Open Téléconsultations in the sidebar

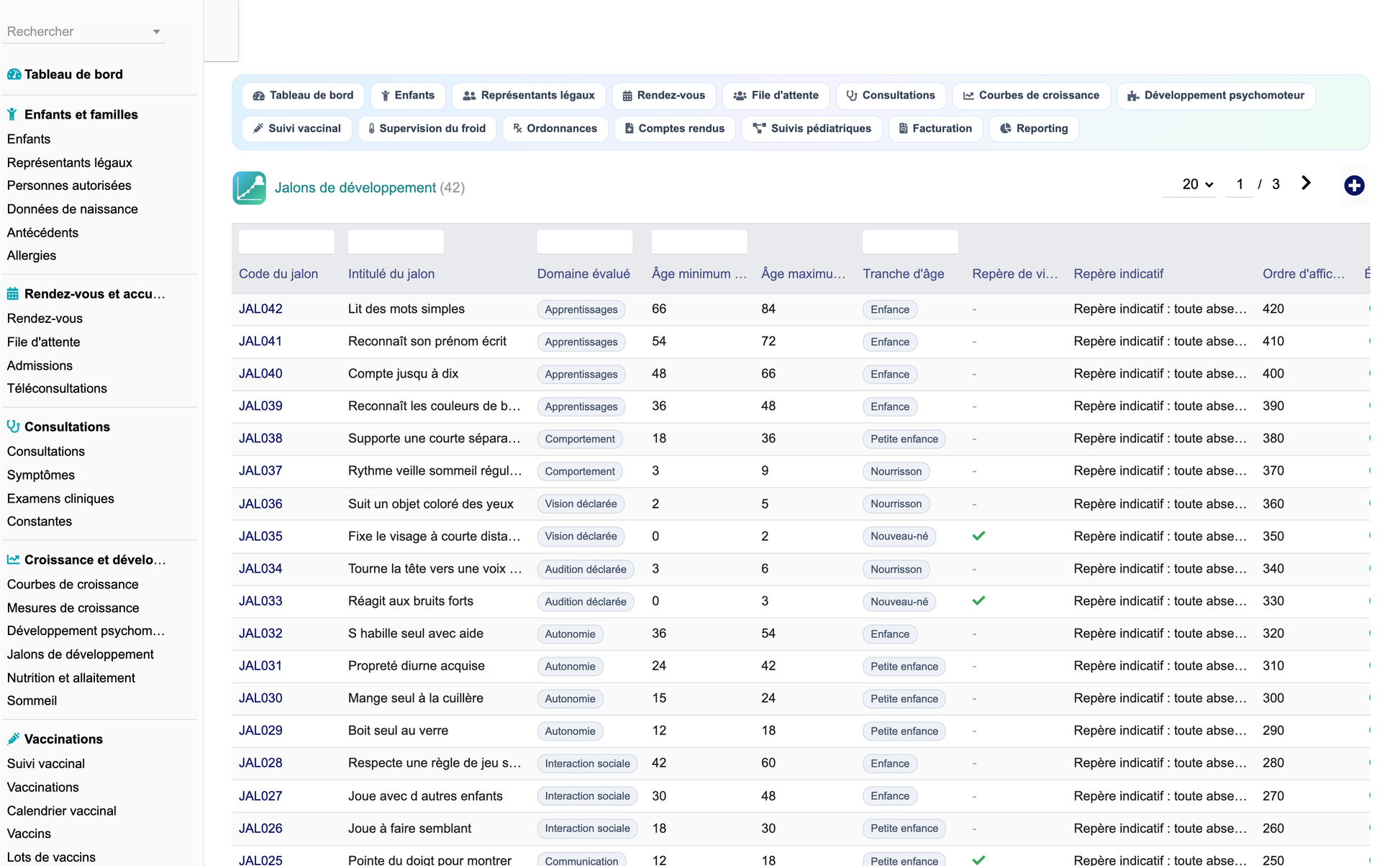click(x=57, y=388)
